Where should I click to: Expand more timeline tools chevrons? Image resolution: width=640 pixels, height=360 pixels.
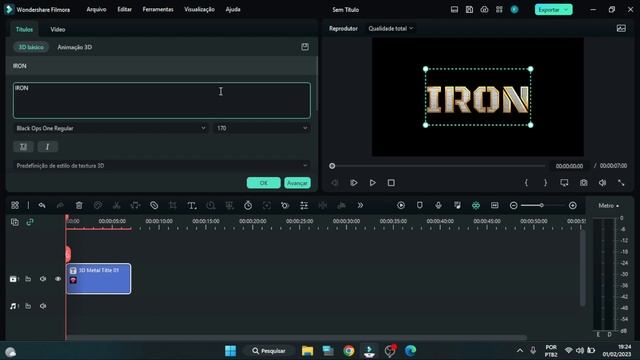(360, 205)
